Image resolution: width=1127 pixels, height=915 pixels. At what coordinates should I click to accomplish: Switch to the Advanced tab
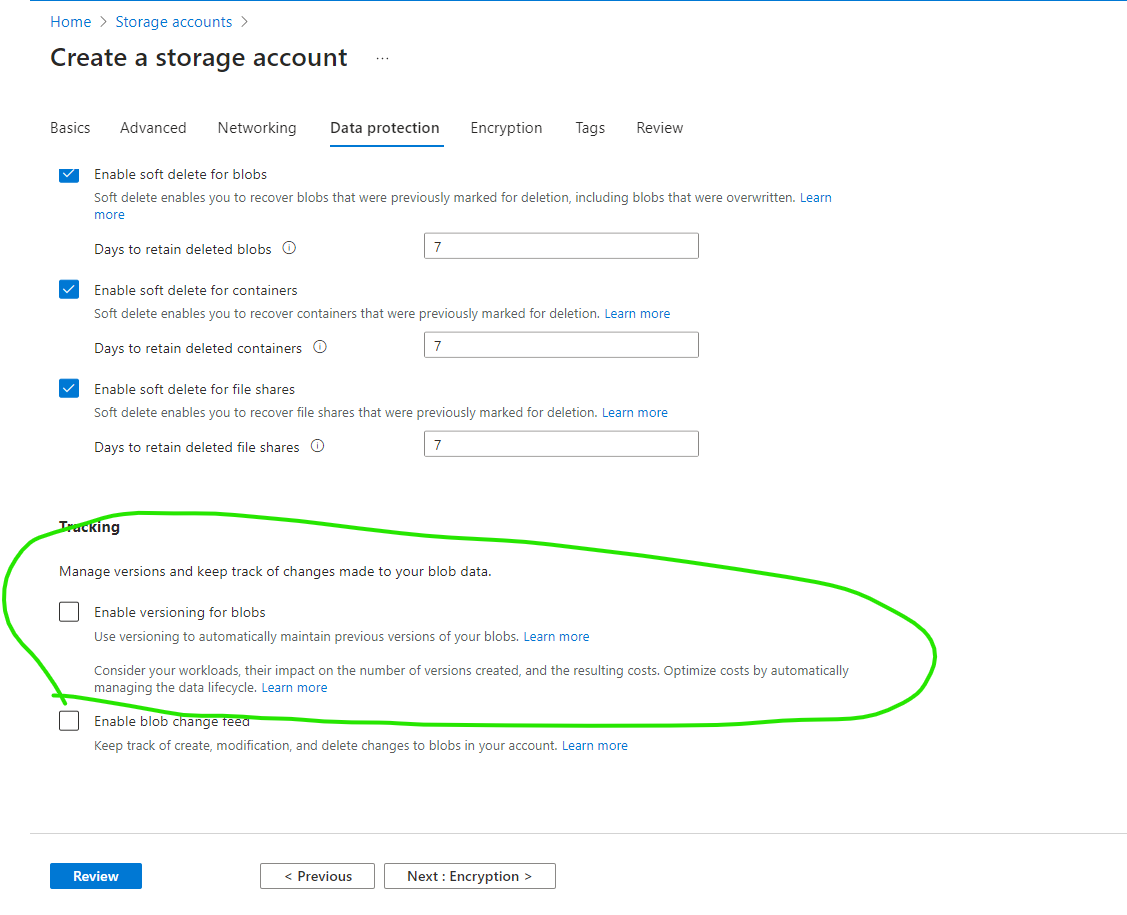pos(153,128)
